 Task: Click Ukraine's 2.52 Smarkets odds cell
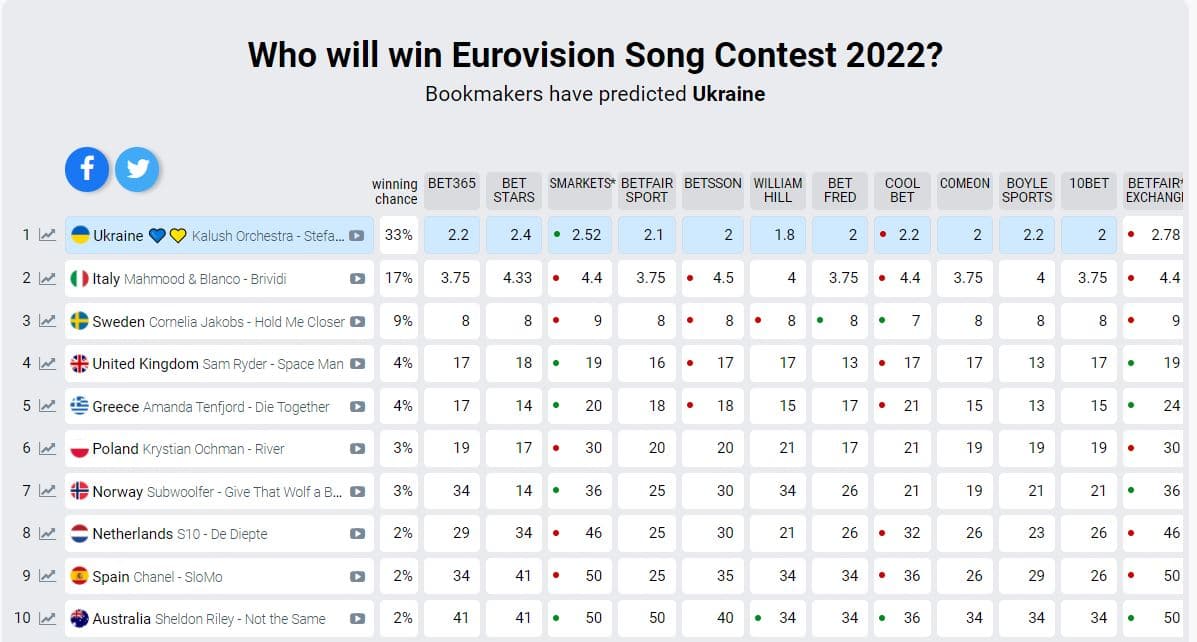pos(580,235)
